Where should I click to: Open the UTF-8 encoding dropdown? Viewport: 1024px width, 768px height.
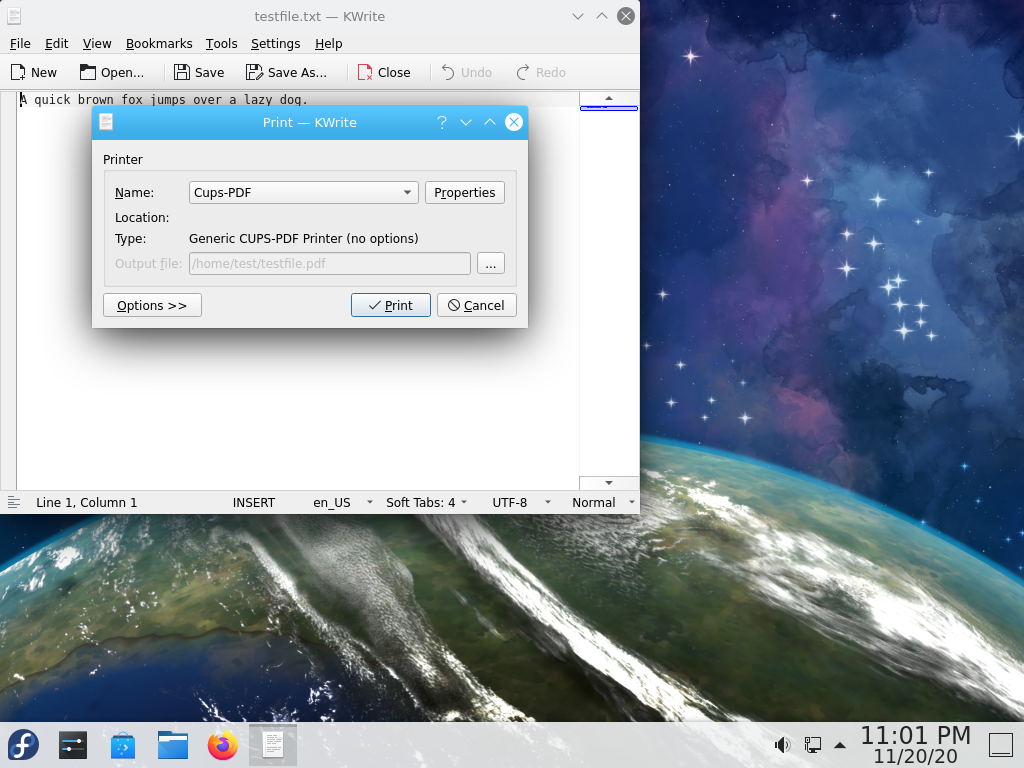[x=521, y=502]
